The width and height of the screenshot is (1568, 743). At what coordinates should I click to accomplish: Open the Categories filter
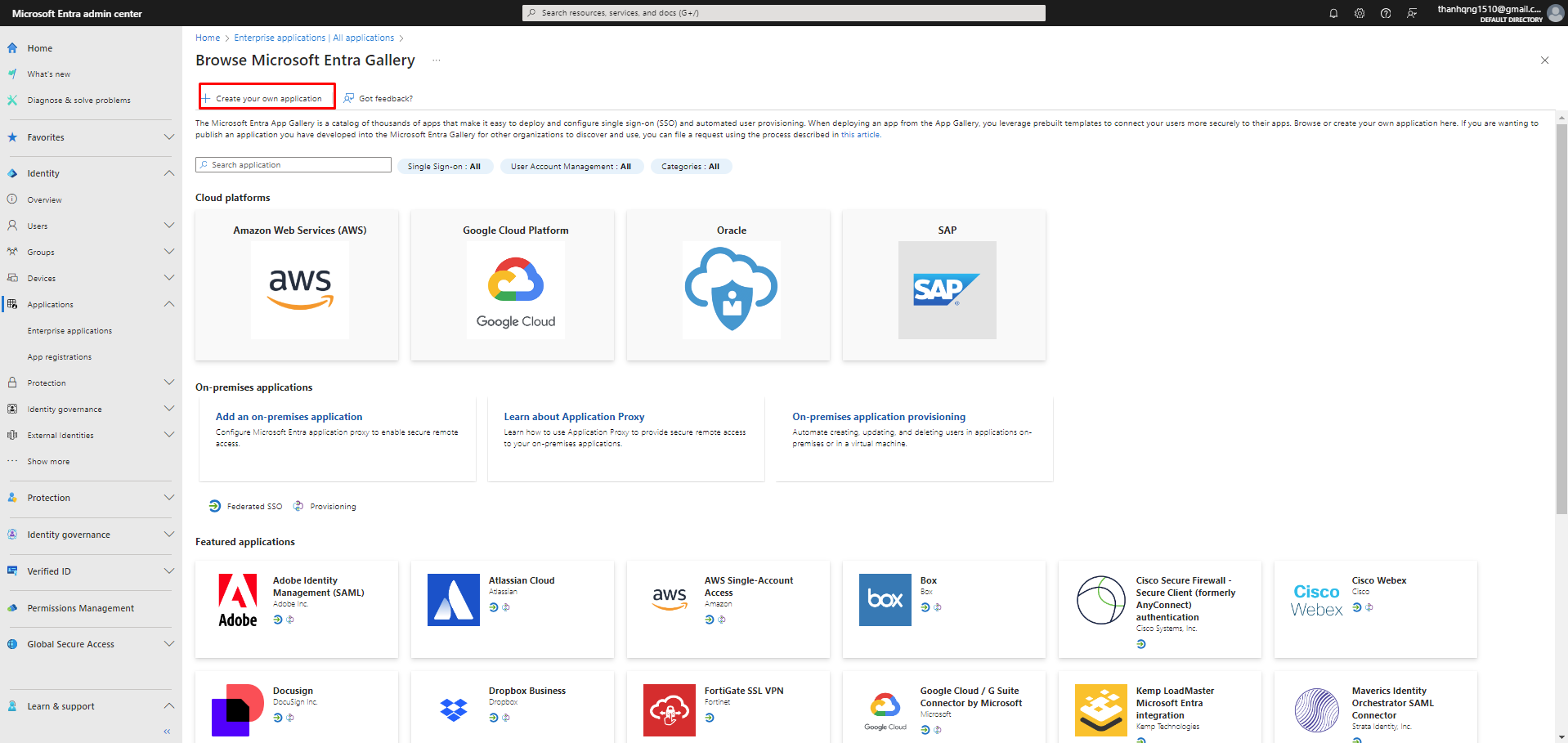pyautogui.click(x=691, y=167)
